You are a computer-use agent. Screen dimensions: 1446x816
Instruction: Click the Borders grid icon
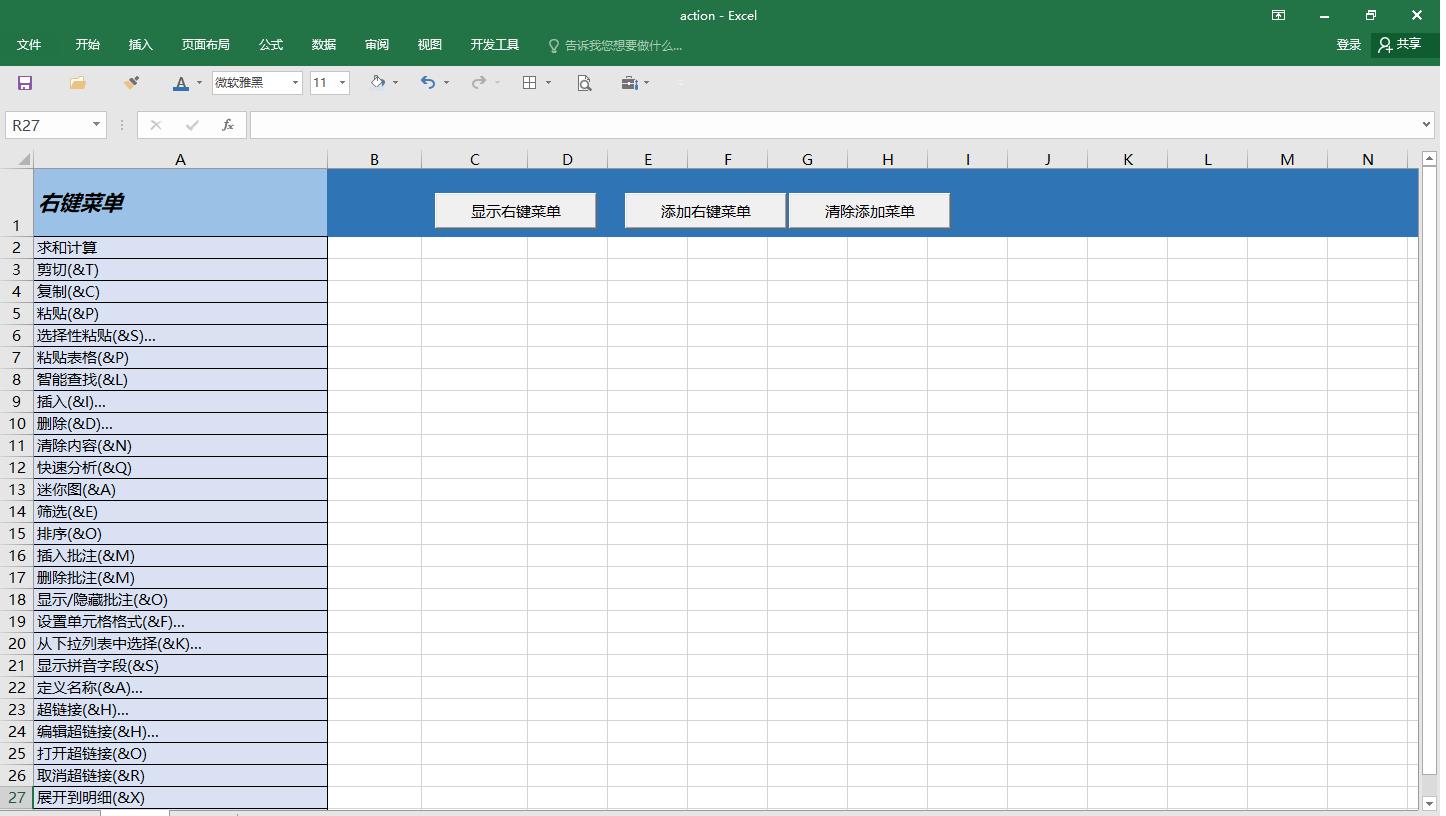pos(530,83)
